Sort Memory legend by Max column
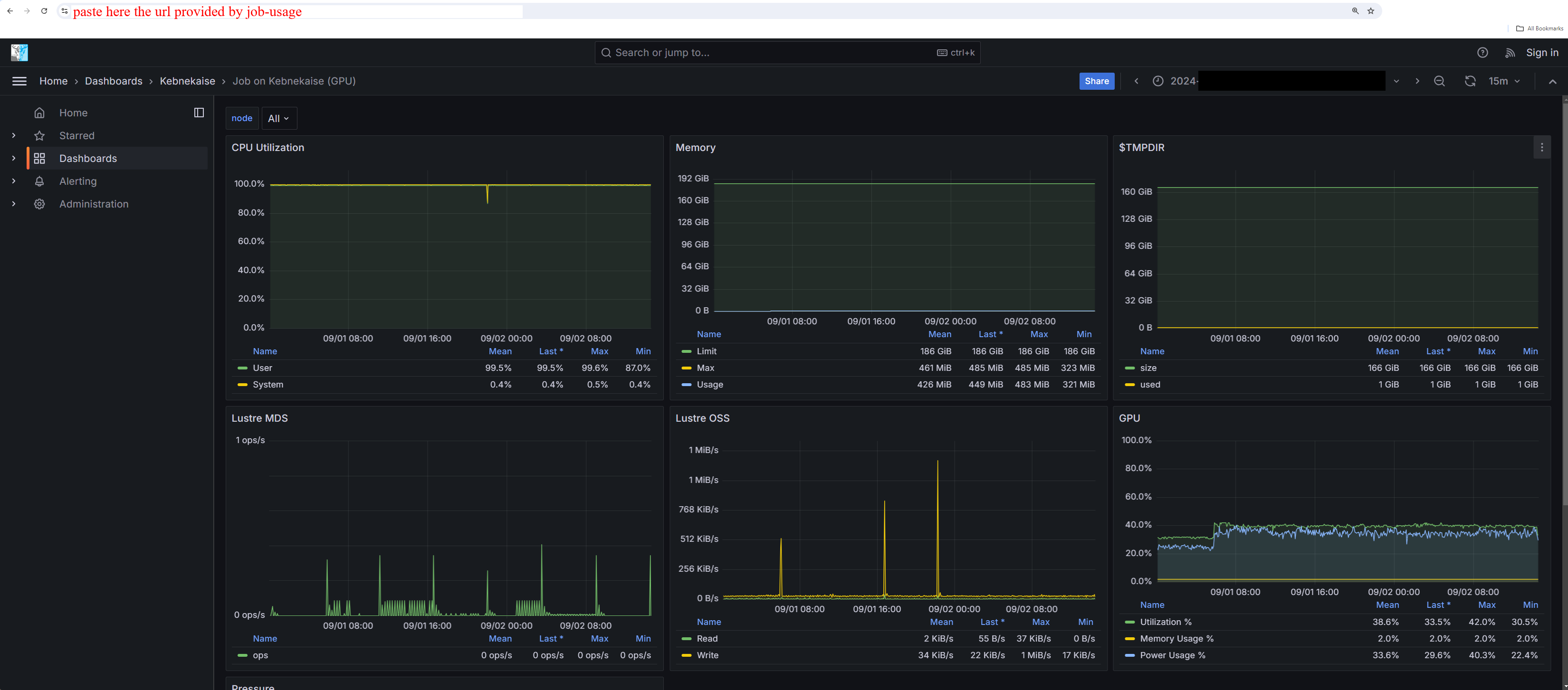The image size is (1568, 690). click(x=1038, y=334)
